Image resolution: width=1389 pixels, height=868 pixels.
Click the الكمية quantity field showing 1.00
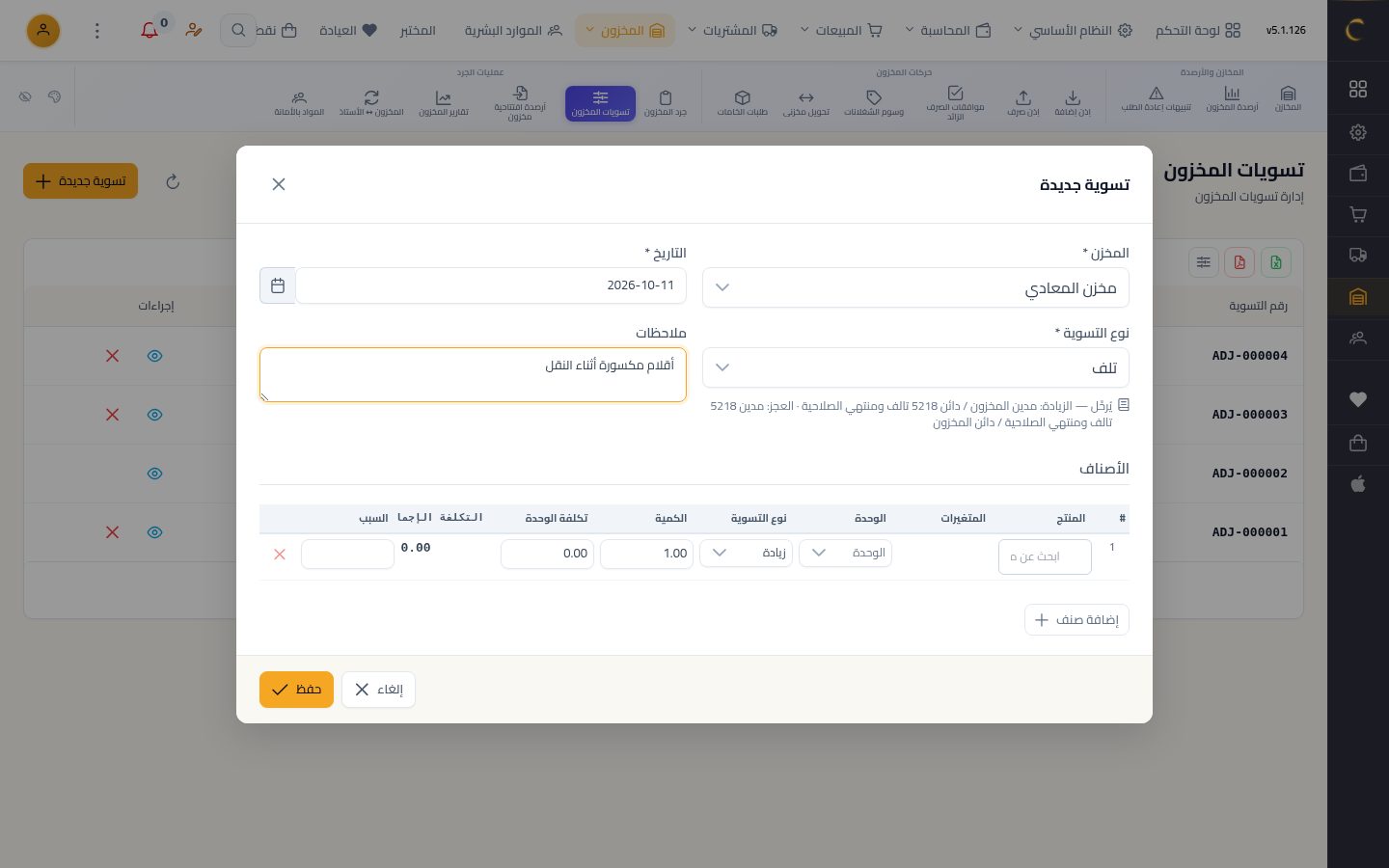click(x=646, y=554)
